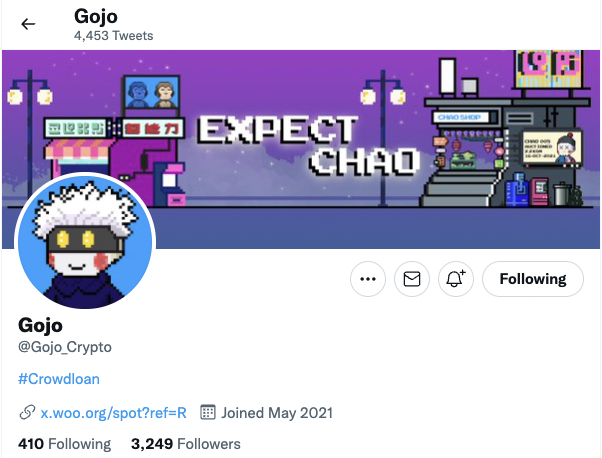Click the calendar icon near Joined date

(x=208, y=413)
